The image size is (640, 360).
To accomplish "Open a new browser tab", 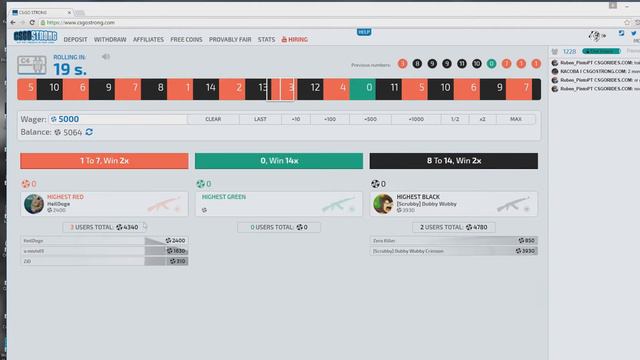I will 80,13.
